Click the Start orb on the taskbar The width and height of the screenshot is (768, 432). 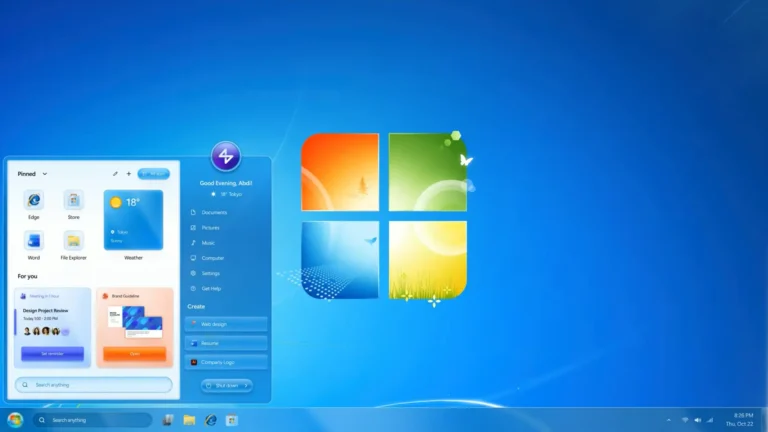coord(15,420)
